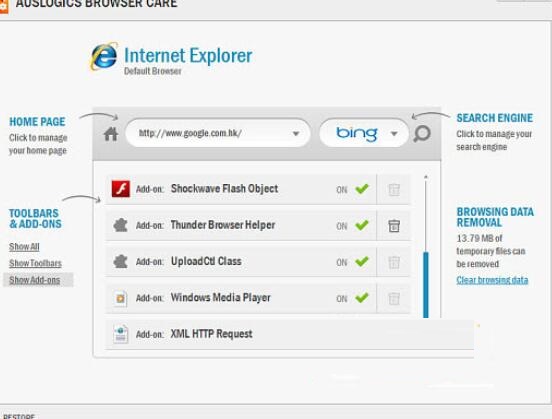Click the Shockwave Flash Object icon
Image resolution: width=552 pixels, height=419 pixels.
(x=121, y=189)
